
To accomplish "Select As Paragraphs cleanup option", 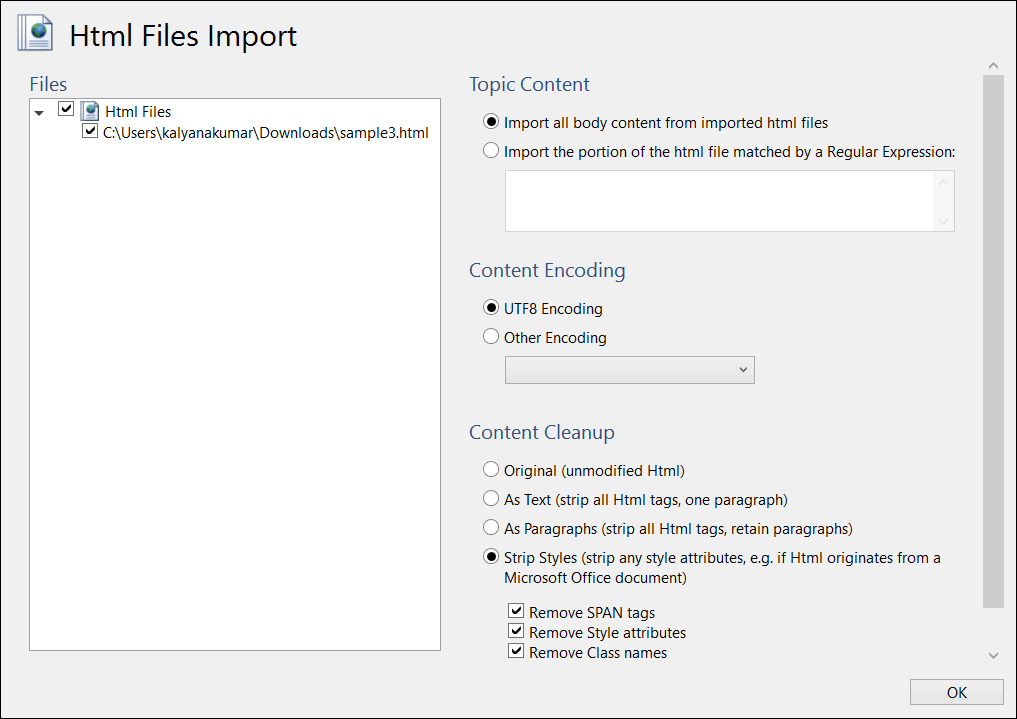I will click(491, 528).
